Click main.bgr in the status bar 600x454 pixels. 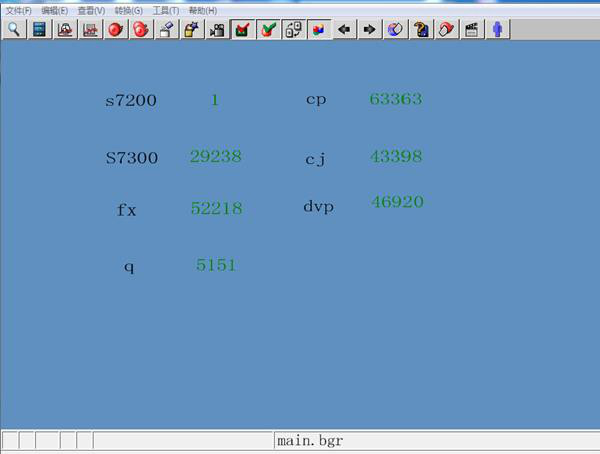pyautogui.click(x=310, y=441)
